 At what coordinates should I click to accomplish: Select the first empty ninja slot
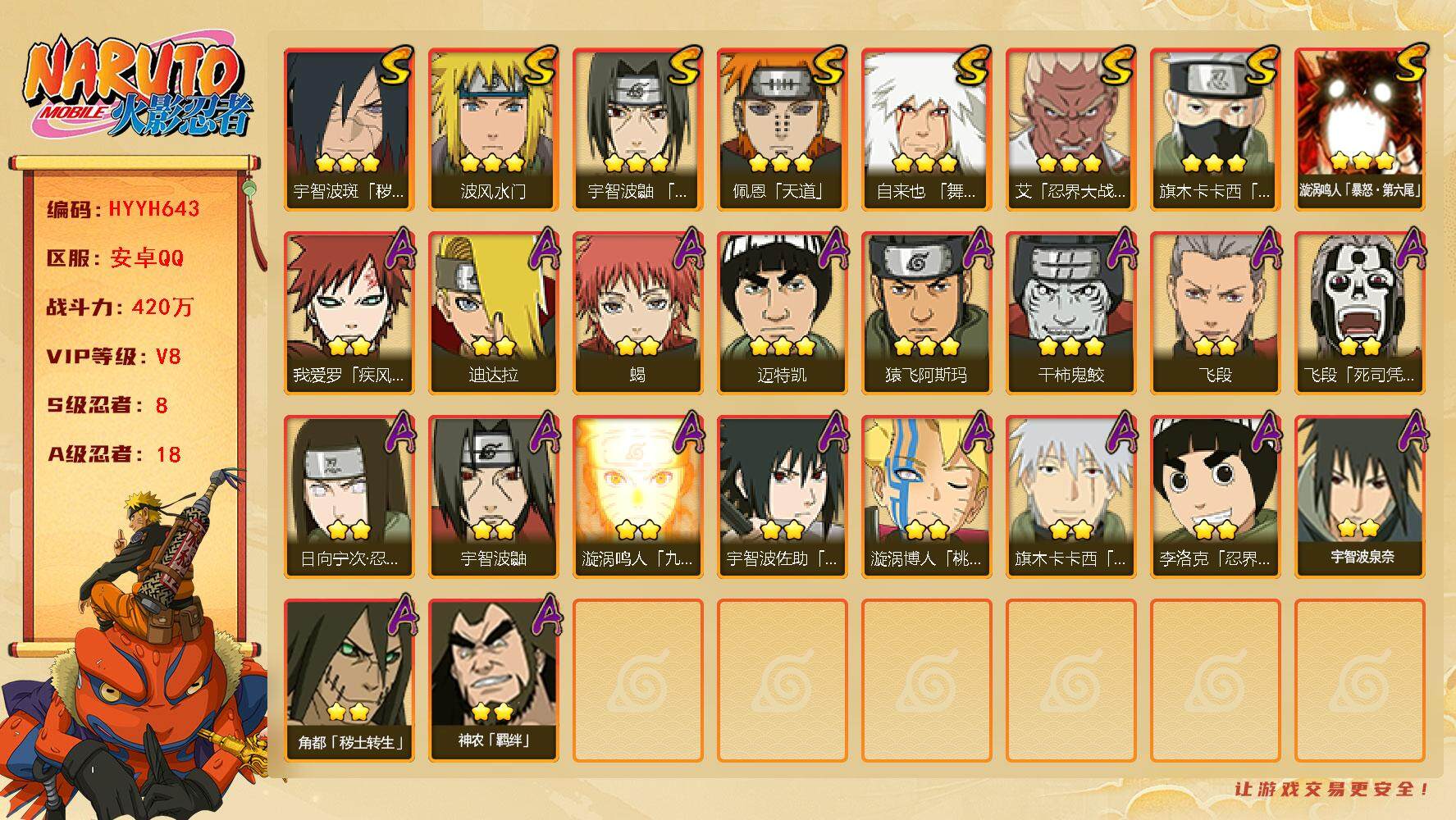637,681
